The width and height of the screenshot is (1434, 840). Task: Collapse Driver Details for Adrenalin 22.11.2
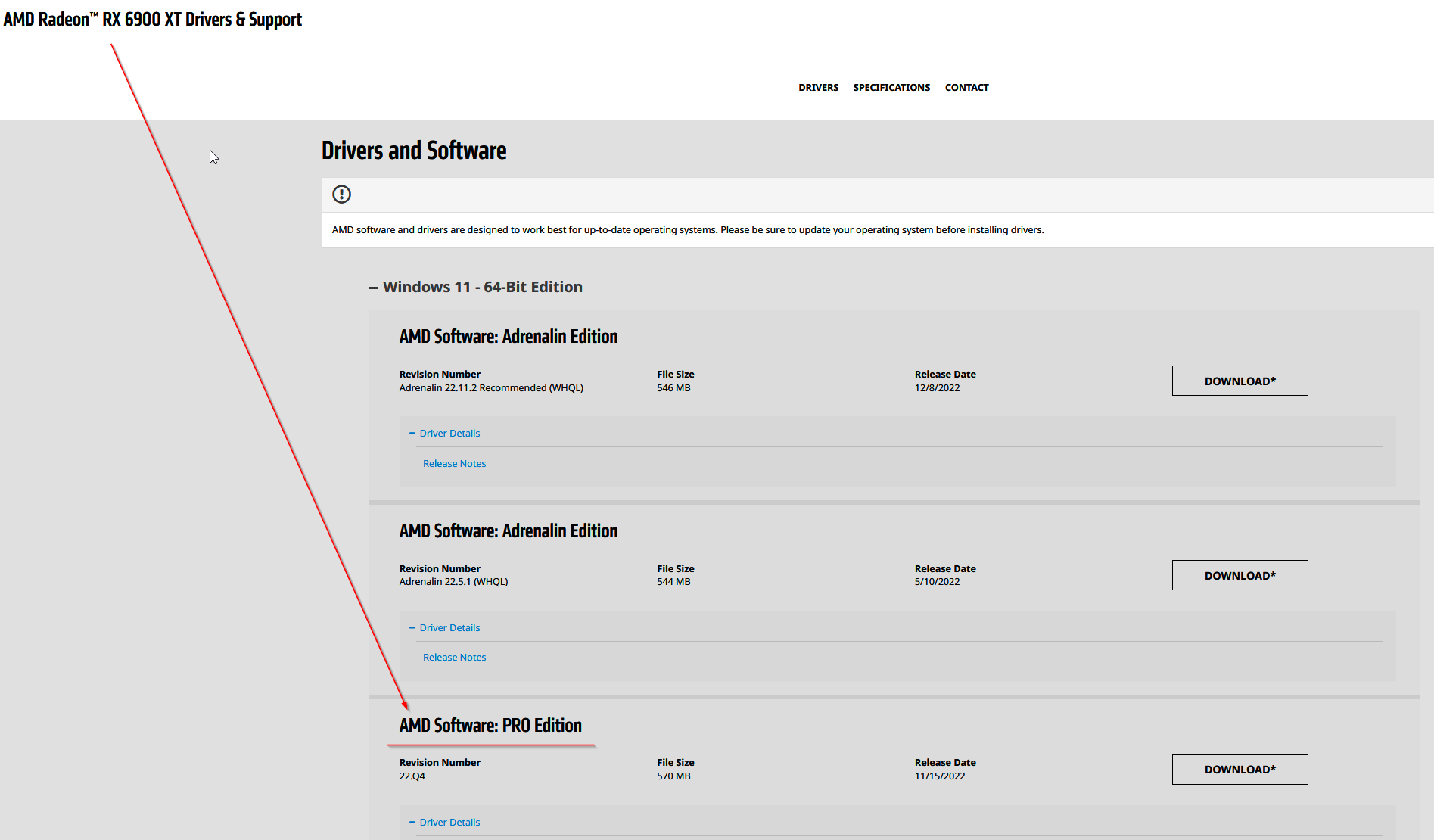tap(444, 434)
